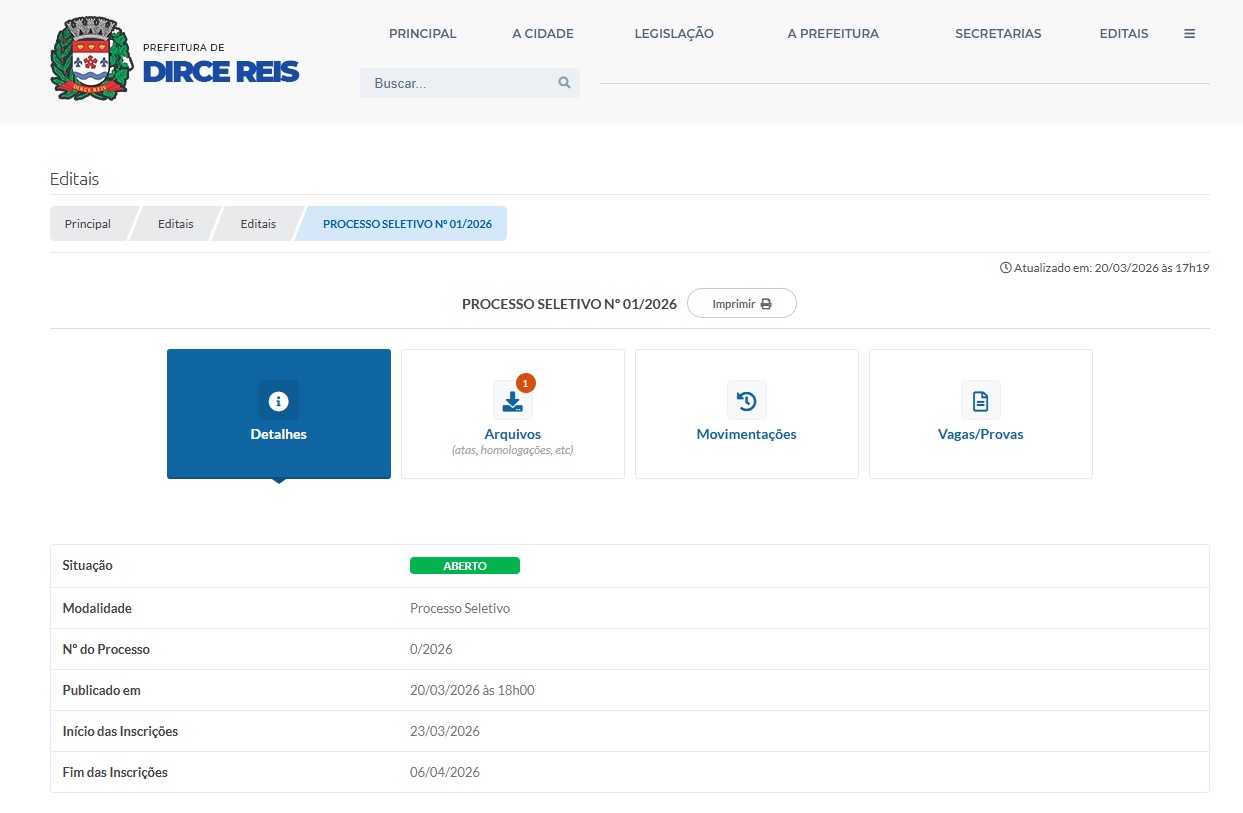Select the PROCESSO SELETIVO Nº 01/2026 breadcrumb
Viewport: 1243px width, 813px height.
(407, 224)
